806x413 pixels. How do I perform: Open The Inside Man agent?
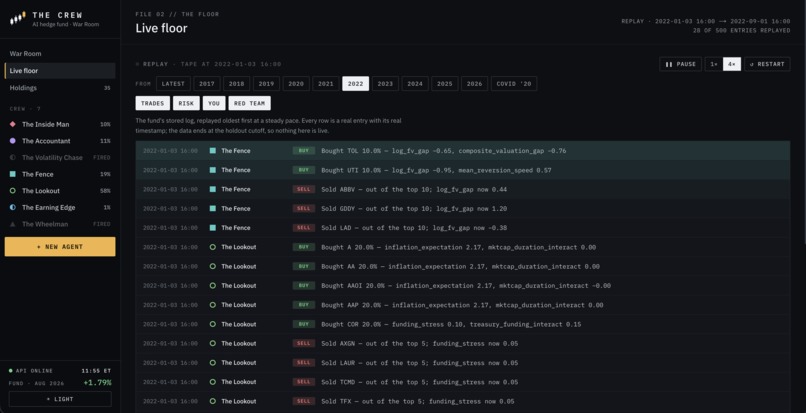click(x=60, y=124)
